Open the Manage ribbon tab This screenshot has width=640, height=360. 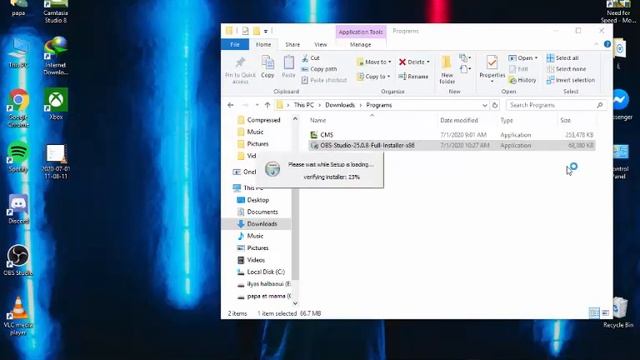(x=360, y=44)
